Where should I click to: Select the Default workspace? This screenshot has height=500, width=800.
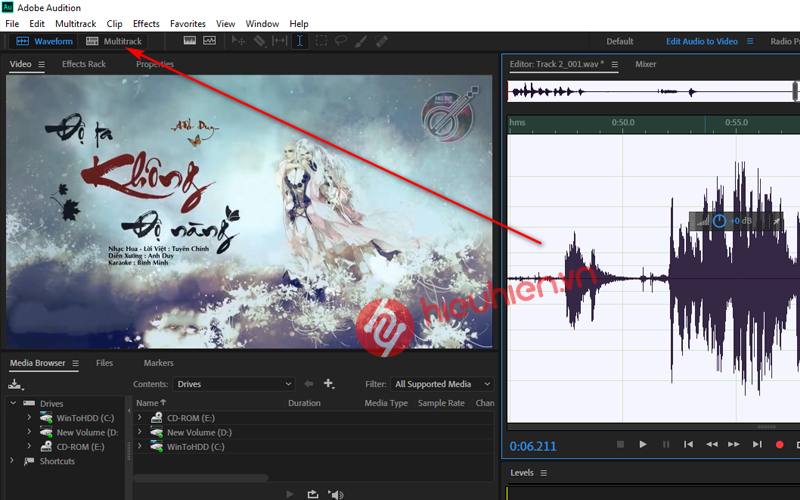pos(619,41)
